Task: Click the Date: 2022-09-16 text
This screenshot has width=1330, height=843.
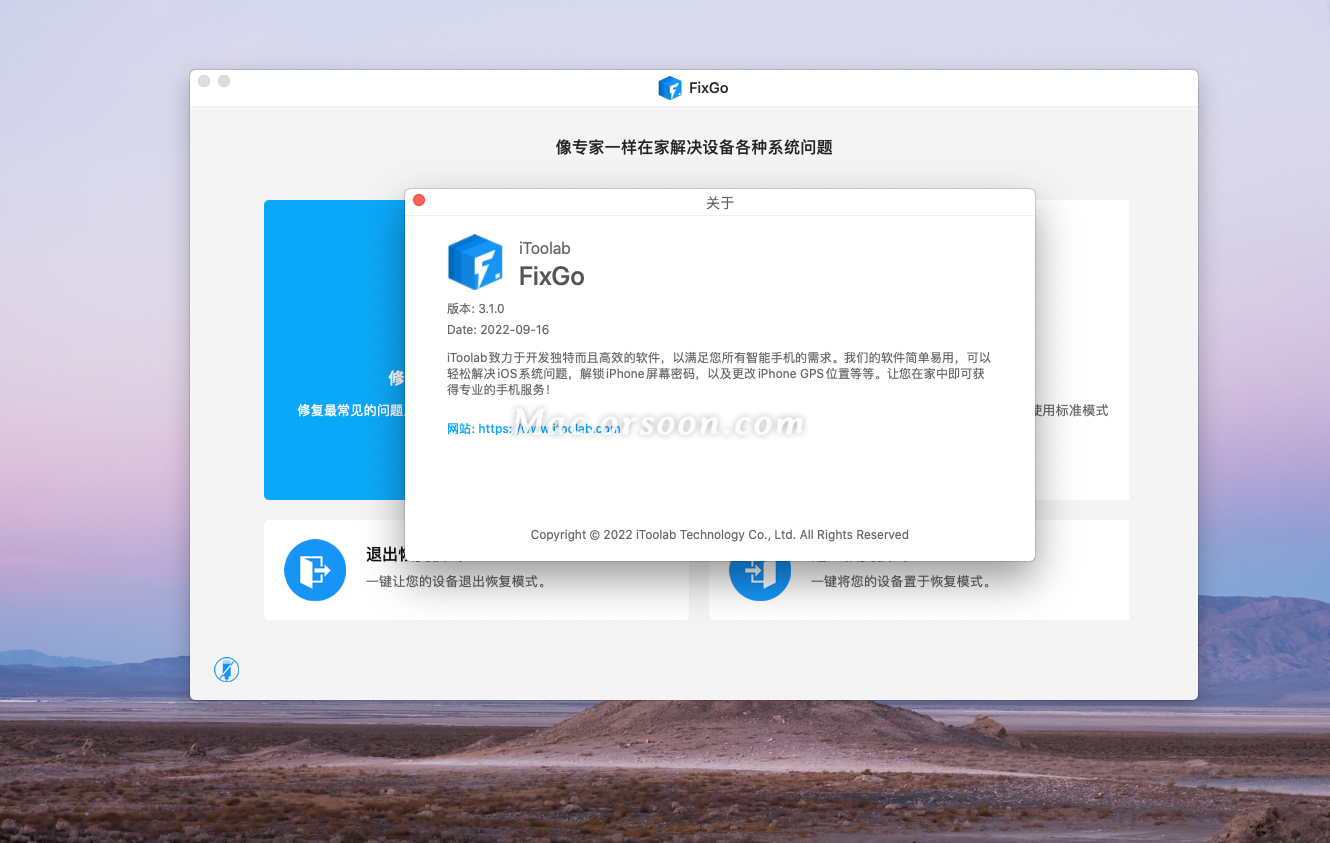Action: 498,330
